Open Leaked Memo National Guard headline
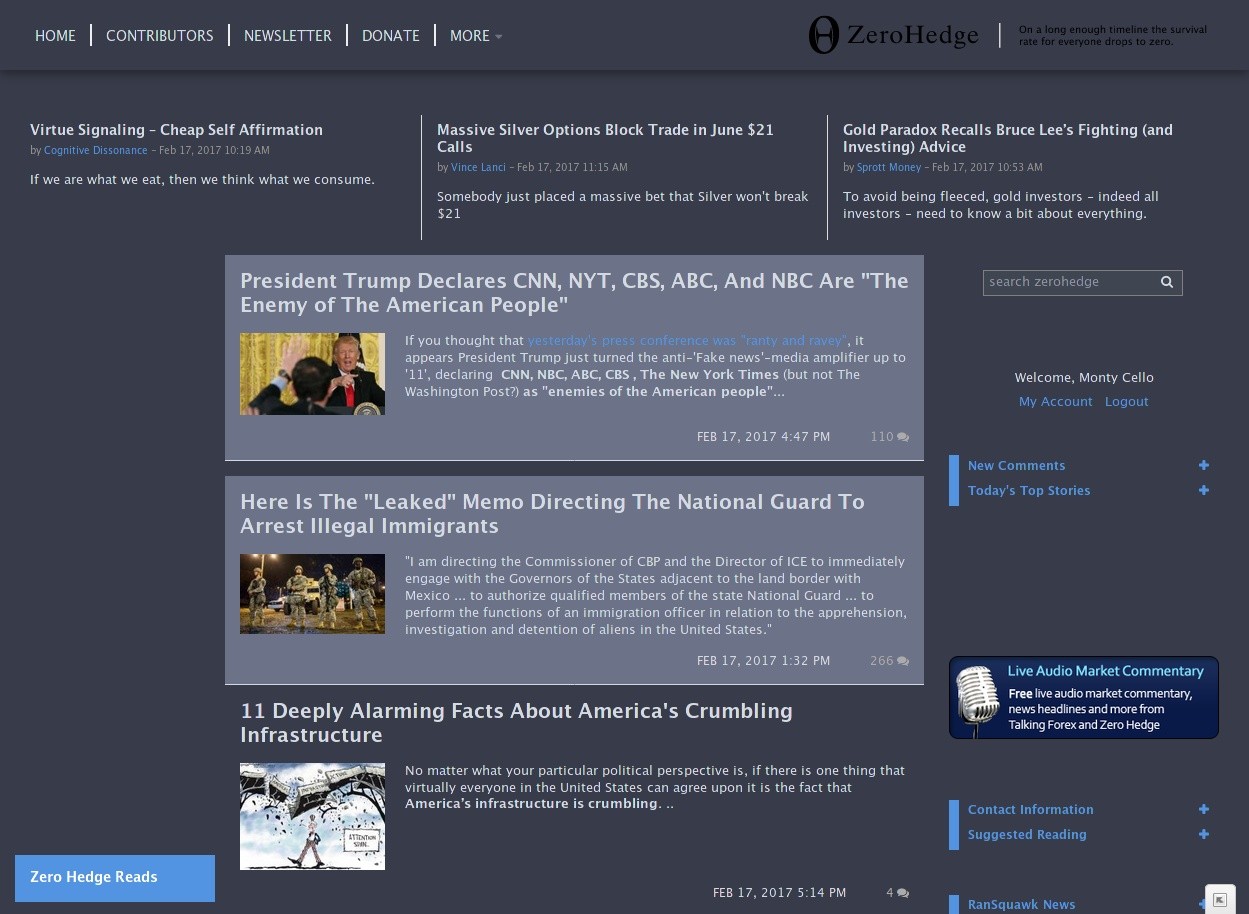The width and height of the screenshot is (1249, 914). (x=552, y=514)
